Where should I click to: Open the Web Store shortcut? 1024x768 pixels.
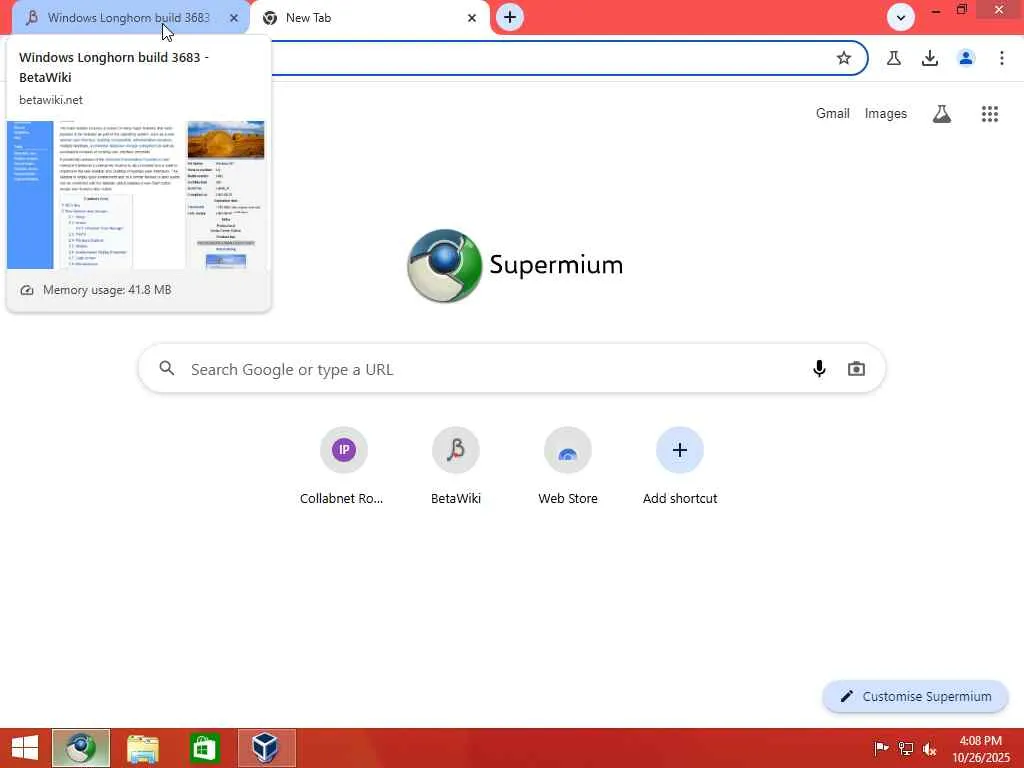(568, 466)
